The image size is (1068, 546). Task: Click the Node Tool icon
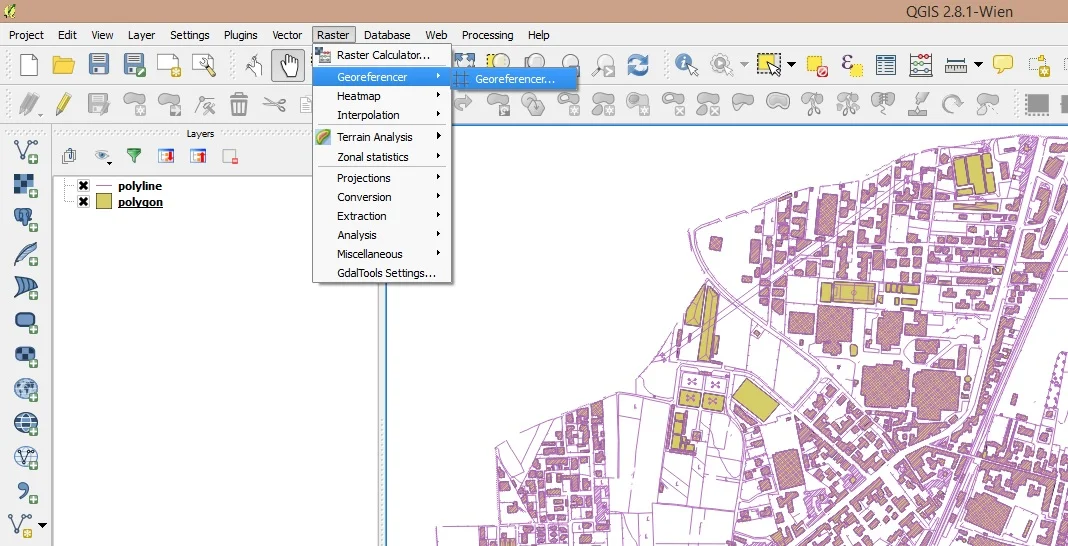pyautogui.click(x=204, y=104)
